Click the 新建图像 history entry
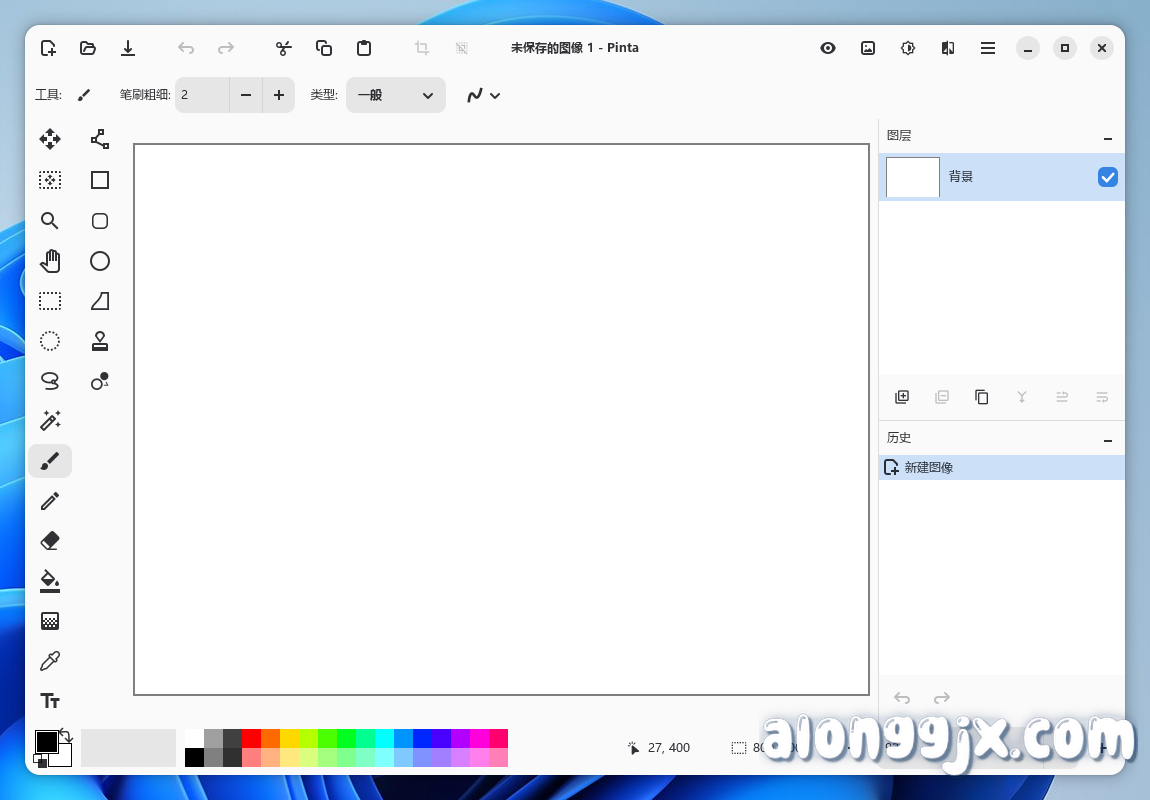Viewport: 1150px width, 800px height. [928, 467]
